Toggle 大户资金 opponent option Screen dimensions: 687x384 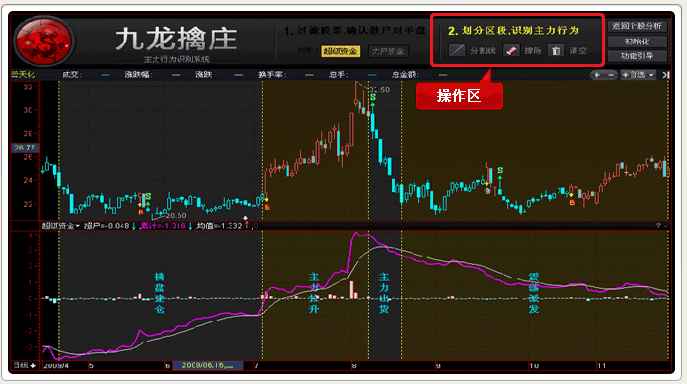[x=388, y=51]
